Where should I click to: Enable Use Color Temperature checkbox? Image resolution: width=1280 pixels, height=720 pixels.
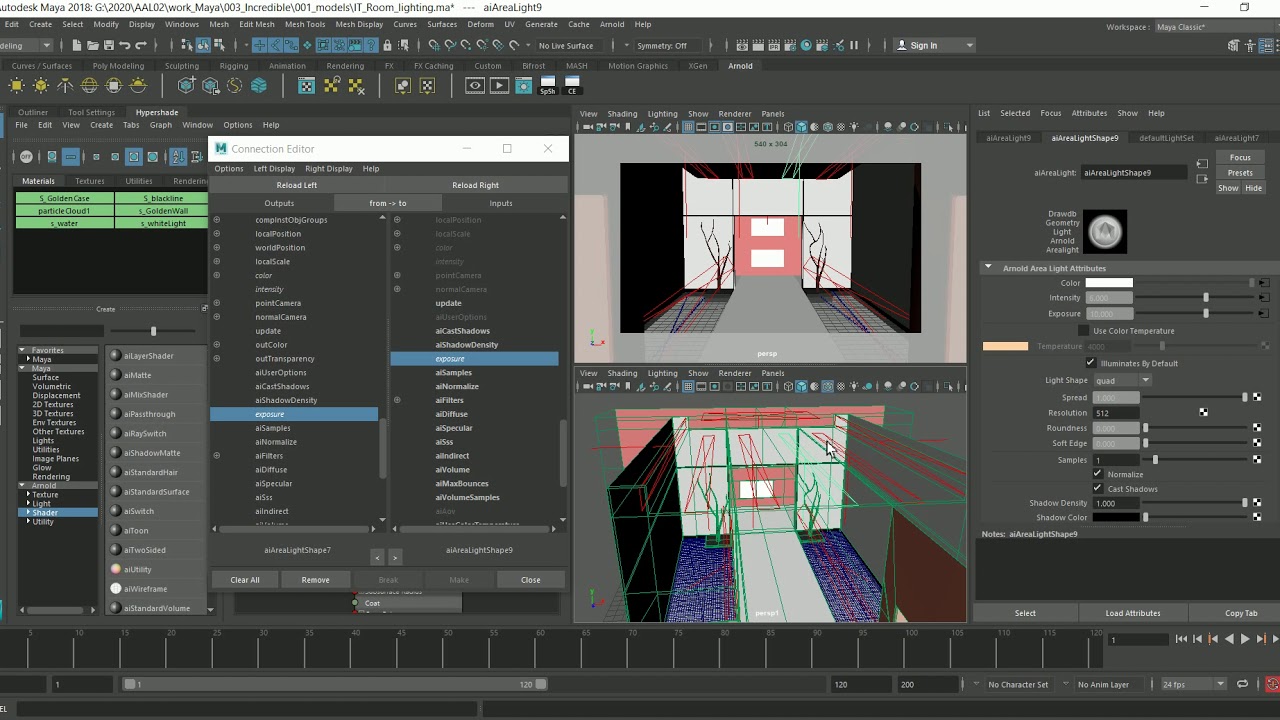tap(1084, 331)
